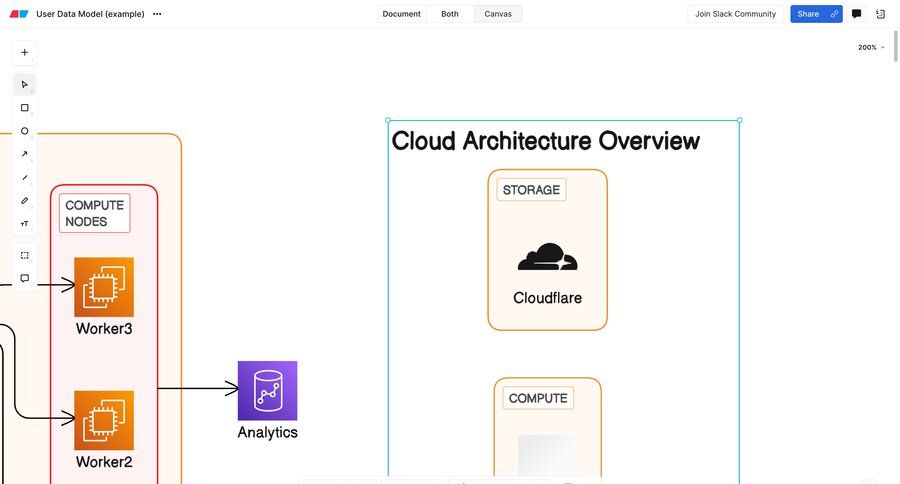Activate the Pencil freehand tool
This screenshot has width=900, height=484.
point(25,200)
